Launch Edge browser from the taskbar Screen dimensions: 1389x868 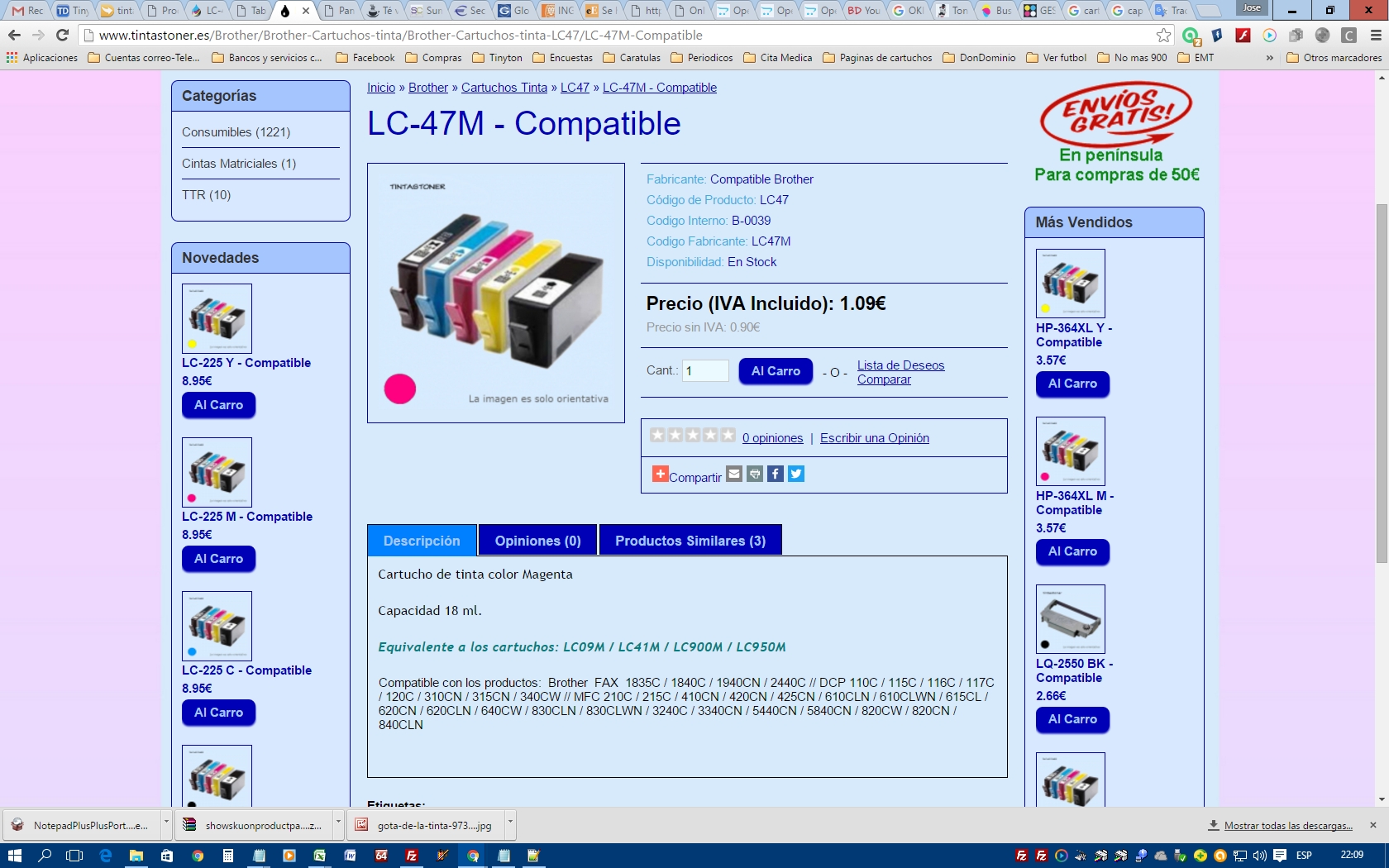pyautogui.click(x=105, y=856)
